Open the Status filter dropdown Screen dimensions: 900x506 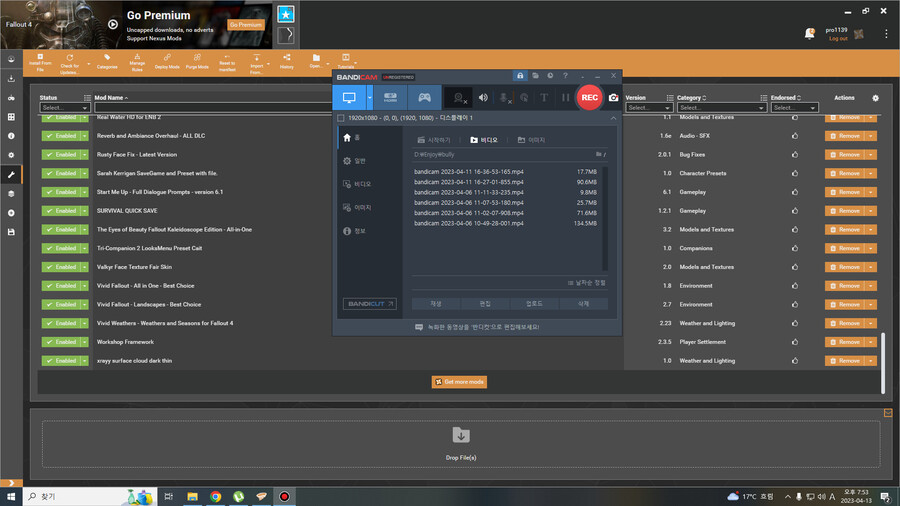(x=65, y=107)
